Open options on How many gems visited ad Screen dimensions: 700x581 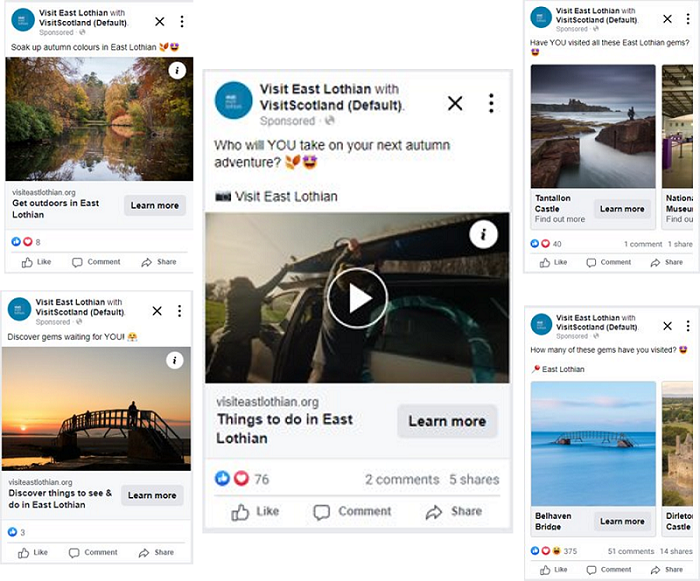[688, 326]
